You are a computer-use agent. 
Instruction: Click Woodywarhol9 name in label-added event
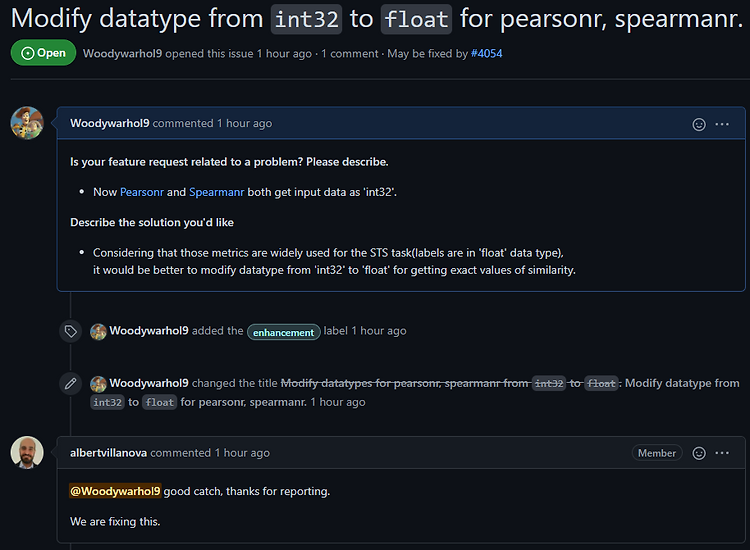[x=149, y=331]
